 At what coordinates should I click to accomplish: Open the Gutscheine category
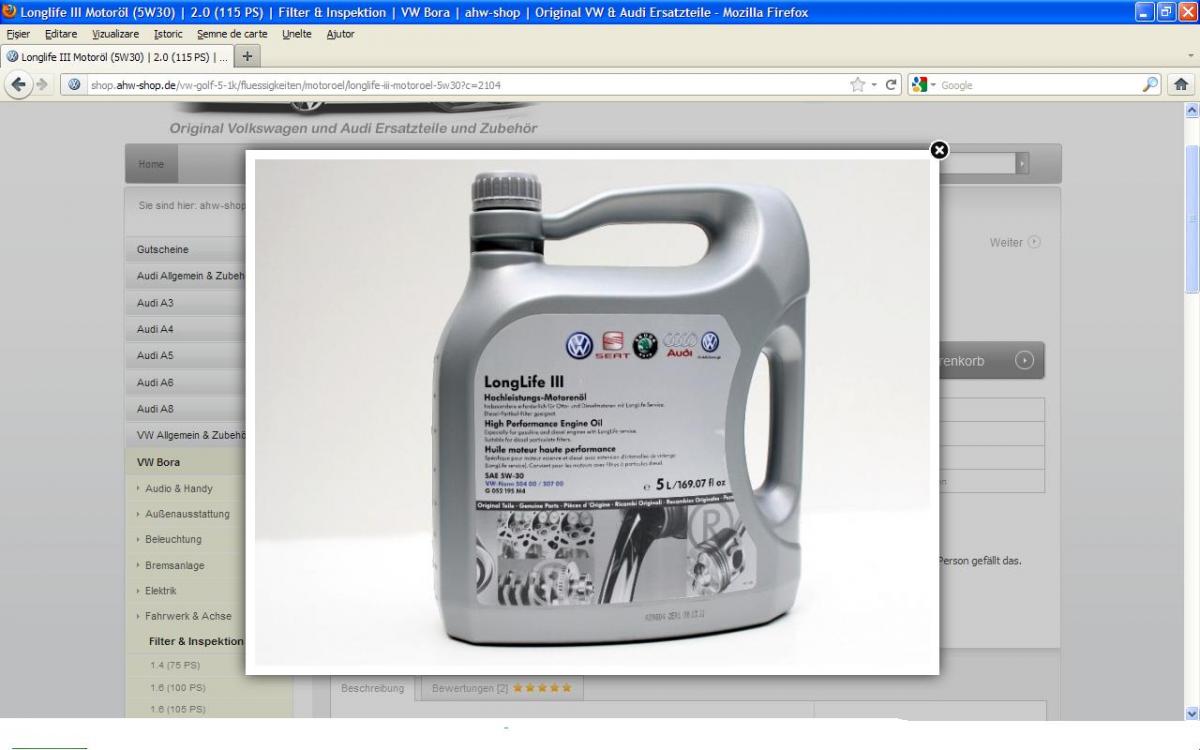coord(186,249)
